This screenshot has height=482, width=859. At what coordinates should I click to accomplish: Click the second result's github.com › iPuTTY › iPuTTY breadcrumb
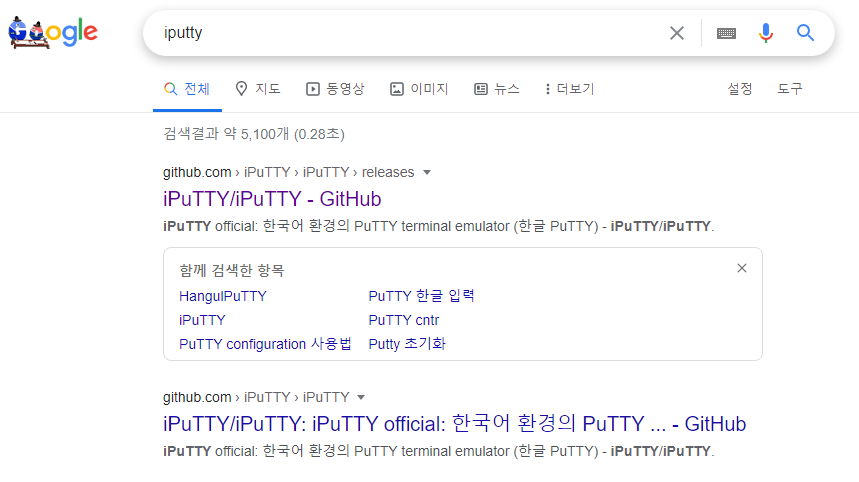point(256,398)
